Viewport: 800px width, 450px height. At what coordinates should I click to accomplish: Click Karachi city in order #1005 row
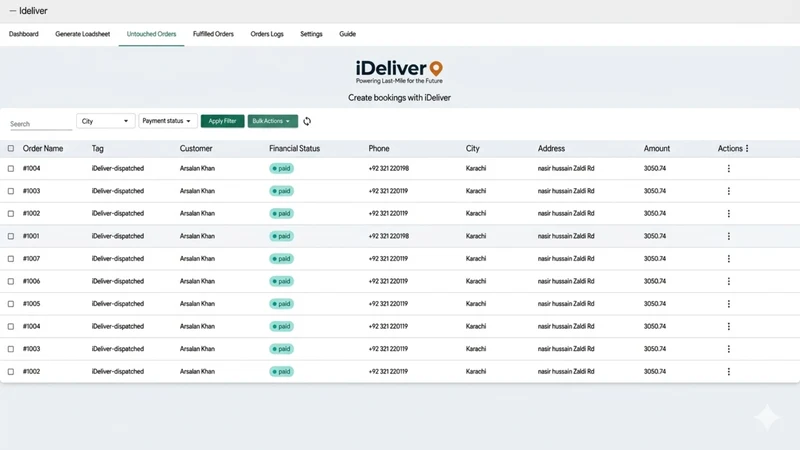476,304
